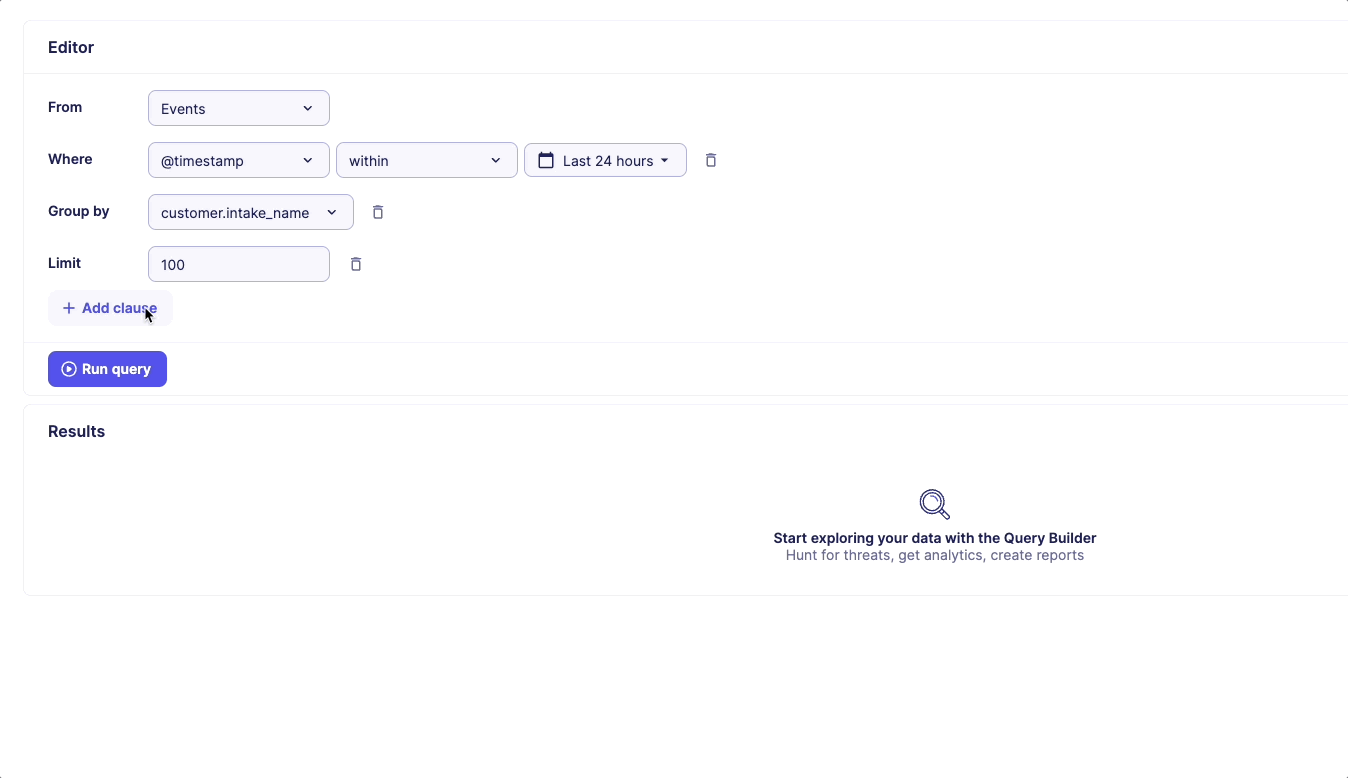
Task: Click the magnifying glass icon in Results
Action: (934, 504)
